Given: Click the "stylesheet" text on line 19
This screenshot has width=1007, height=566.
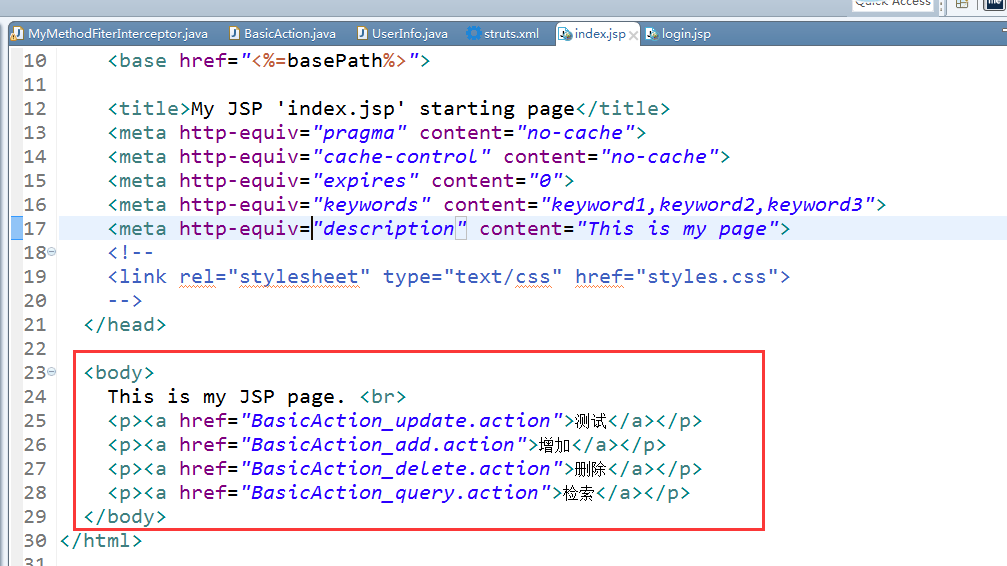Looking at the screenshot, I should point(299,277).
